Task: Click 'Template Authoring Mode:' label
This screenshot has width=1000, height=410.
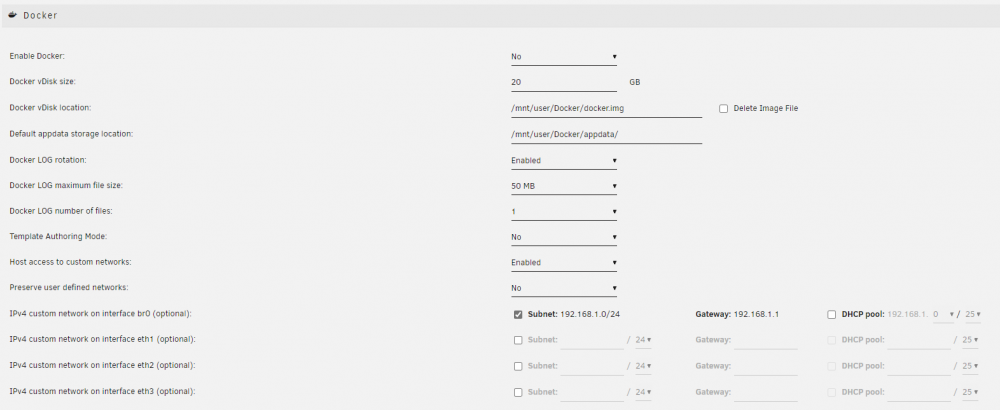Action: (x=58, y=237)
